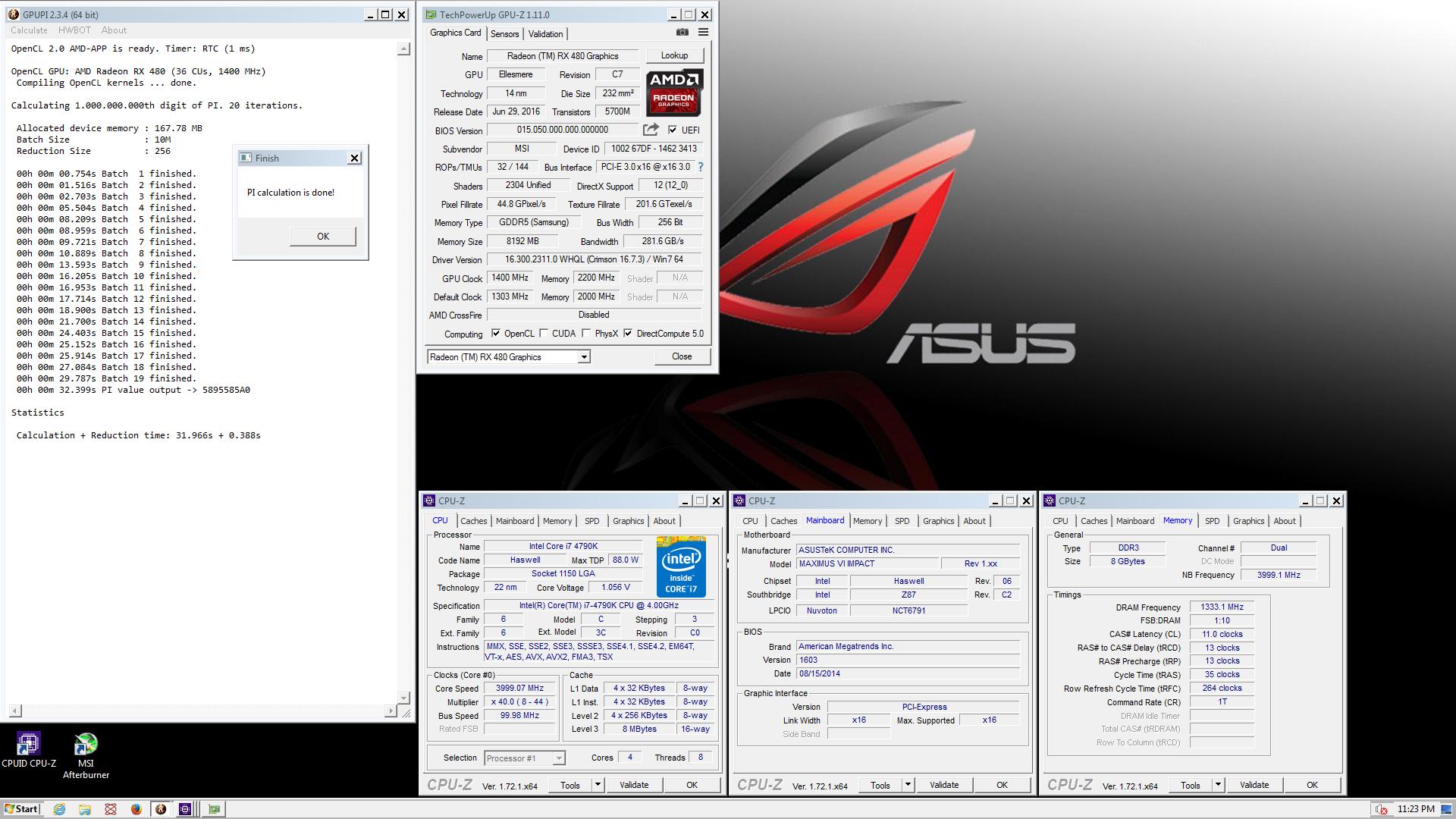Click OK in the Finish dialog

click(x=323, y=237)
